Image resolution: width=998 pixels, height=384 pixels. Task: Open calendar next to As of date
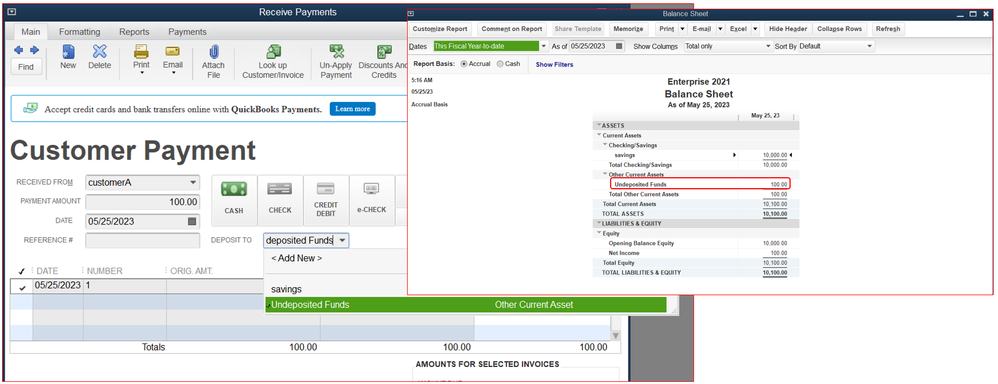click(x=620, y=46)
